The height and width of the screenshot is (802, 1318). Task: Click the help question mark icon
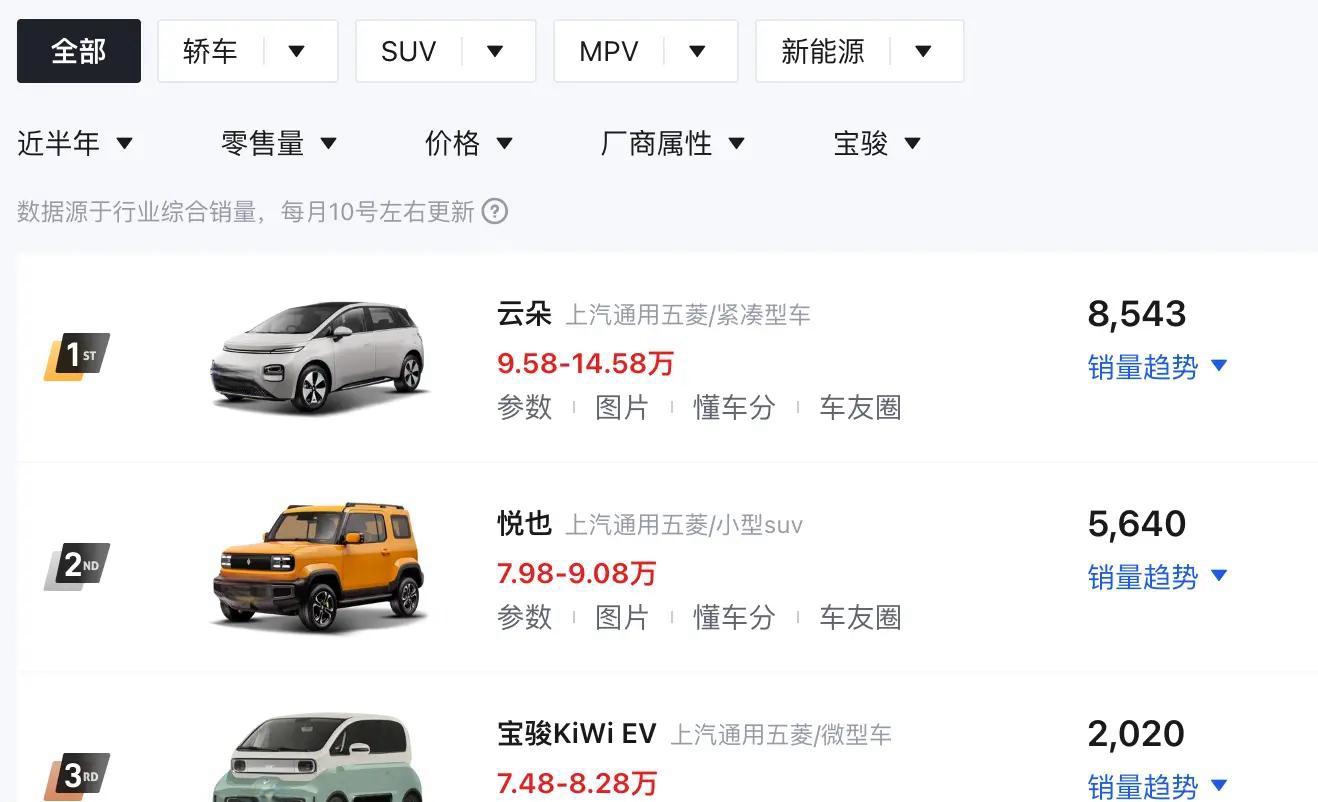[x=495, y=212]
